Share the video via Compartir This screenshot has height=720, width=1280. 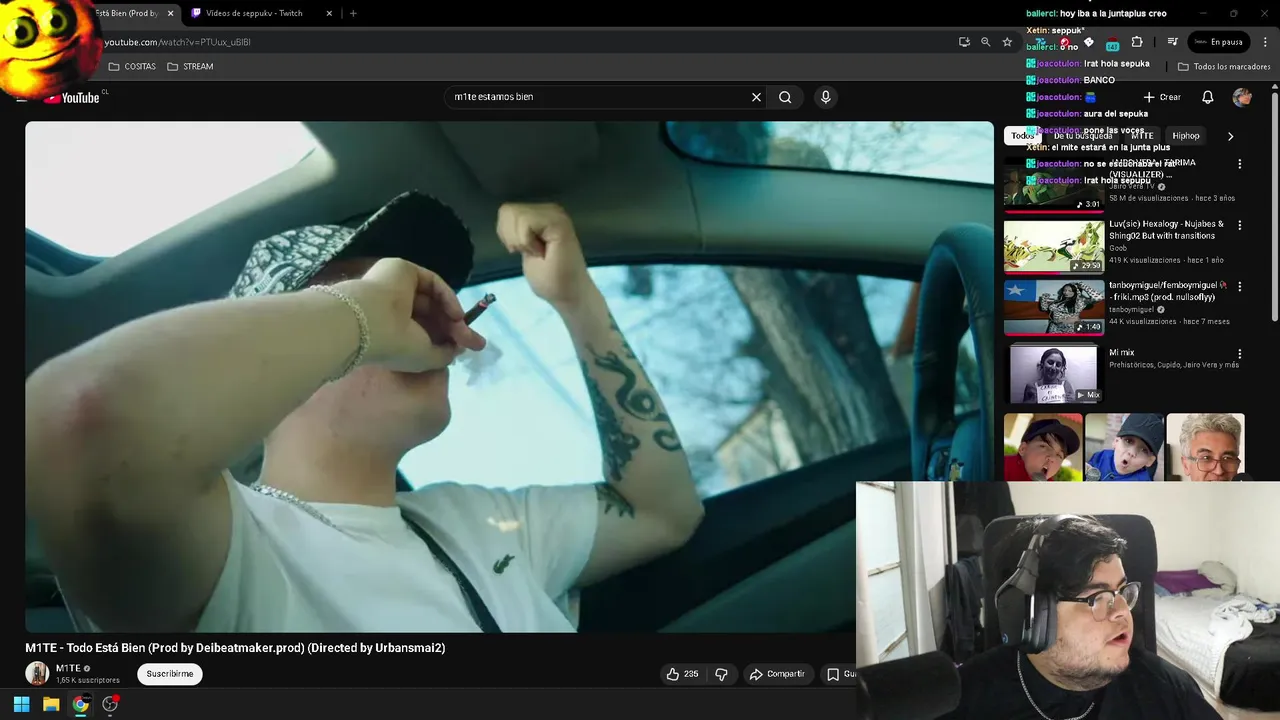[x=777, y=674]
